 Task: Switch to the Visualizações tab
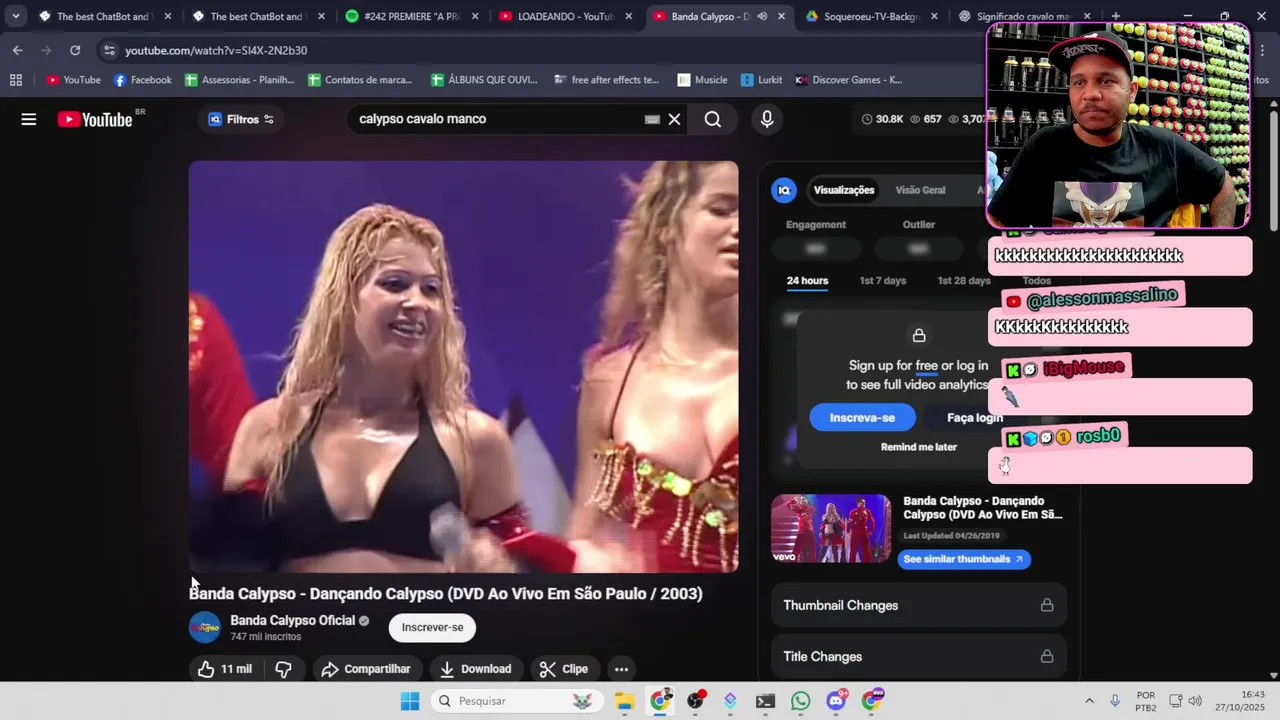(844, 190)
